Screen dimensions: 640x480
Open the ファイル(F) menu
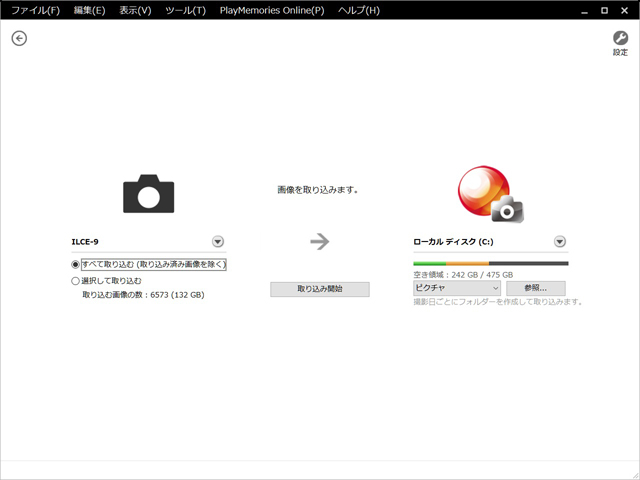pyautogui.click(x=35, y=10)
